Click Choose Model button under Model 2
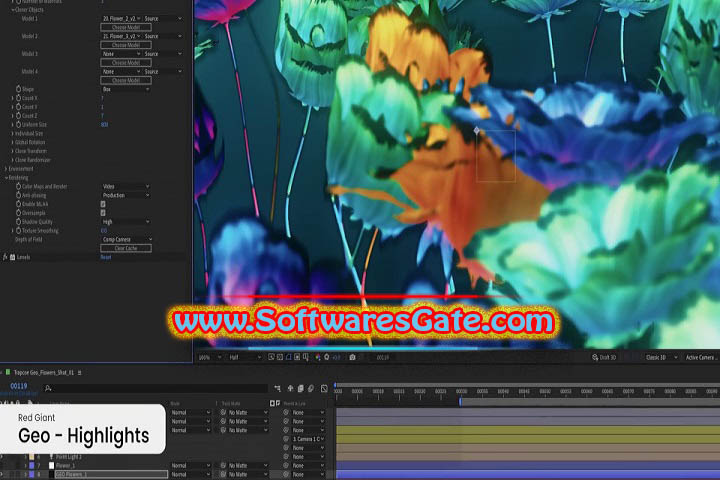The height and width of the screenshot is (480, 720). [x=126, y=45]
